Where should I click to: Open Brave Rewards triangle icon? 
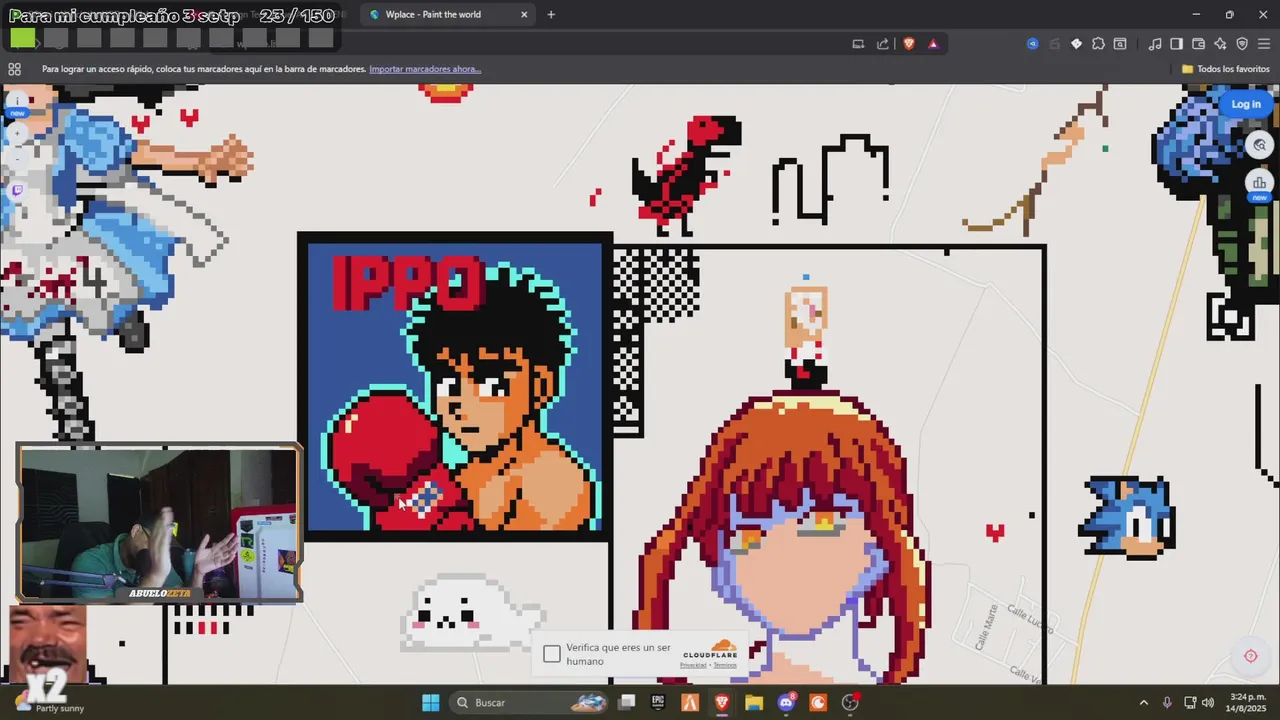tap(933, 44)
